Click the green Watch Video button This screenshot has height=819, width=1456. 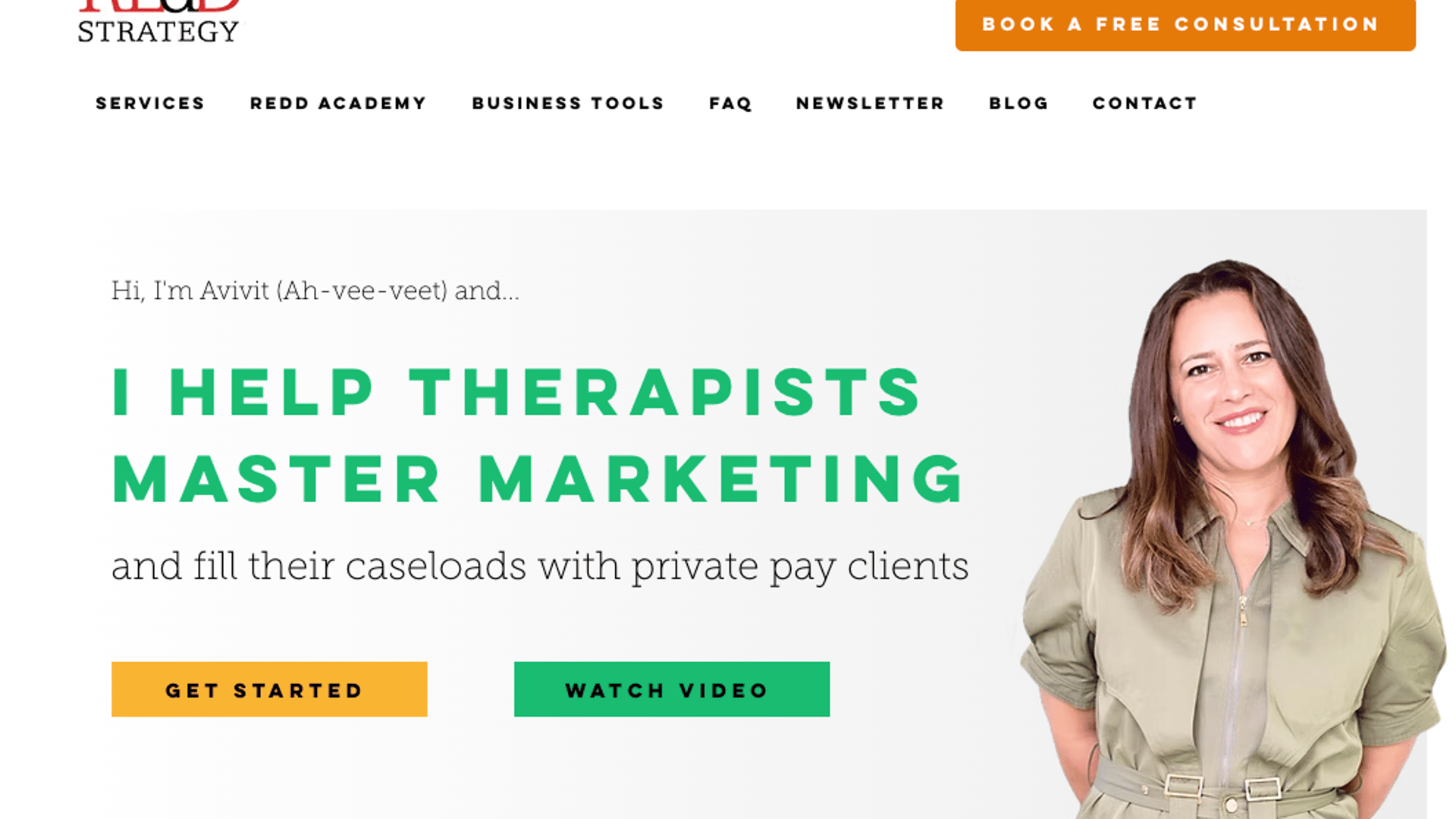point(672,689)
